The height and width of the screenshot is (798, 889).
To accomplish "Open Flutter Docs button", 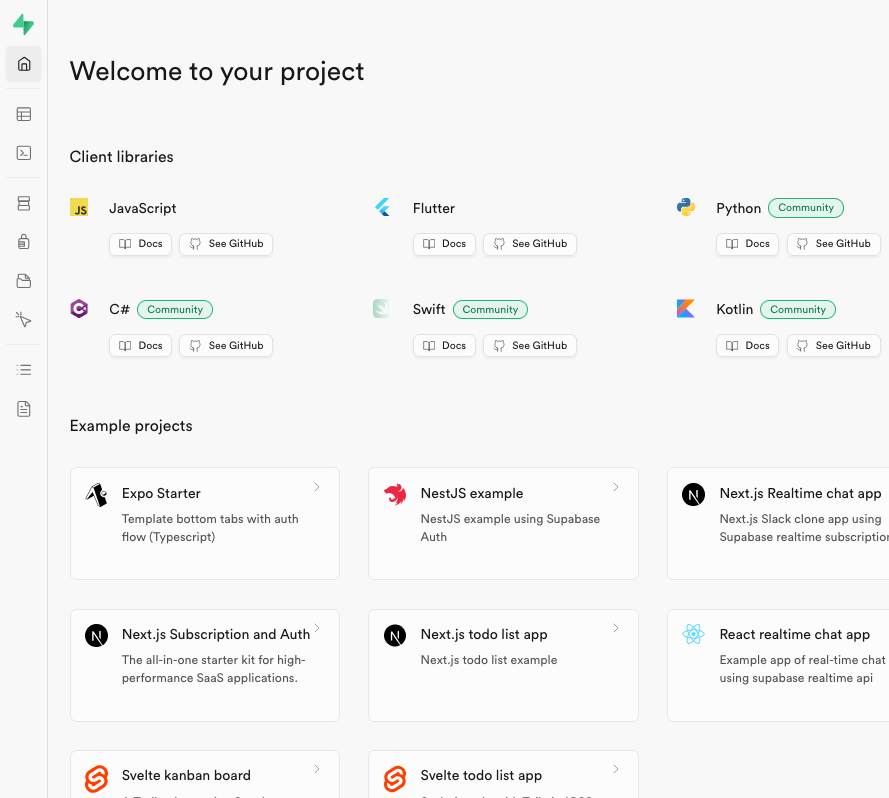I will [444, 244].
